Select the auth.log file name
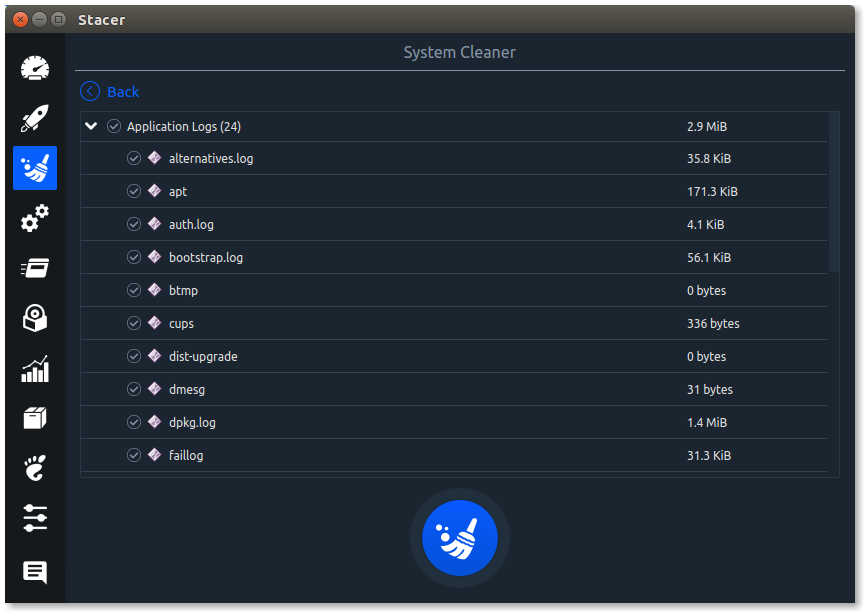 [x=191, y=225]
